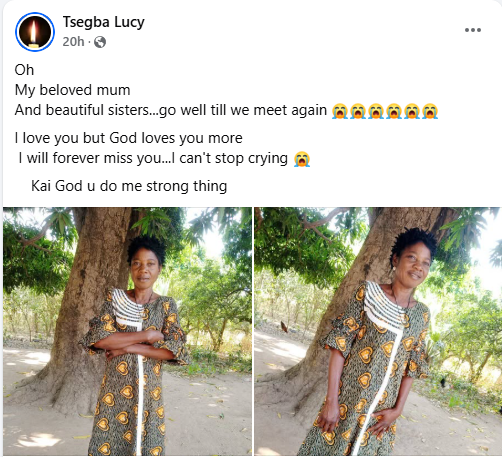
Task: Open the 20h post timestamp link
Action: pyautogui.click(x=73, y=42)
